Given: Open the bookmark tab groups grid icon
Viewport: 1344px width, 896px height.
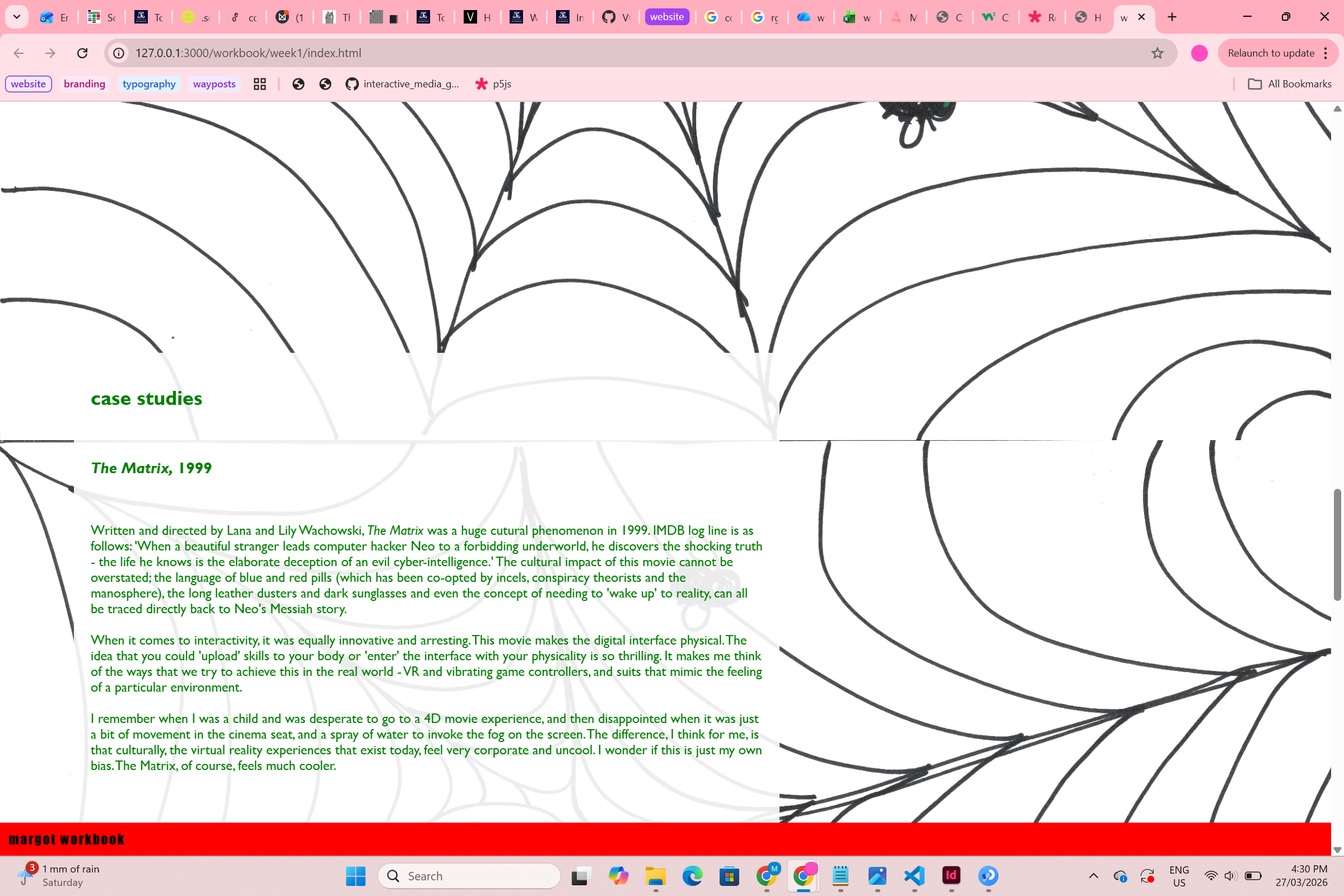Looking at the screenshot, I should coord(260,84).
